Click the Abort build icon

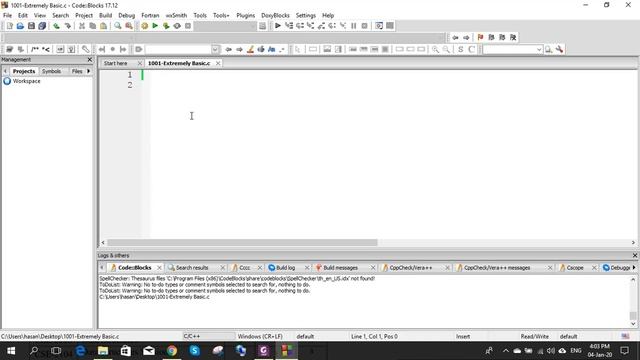188,26
